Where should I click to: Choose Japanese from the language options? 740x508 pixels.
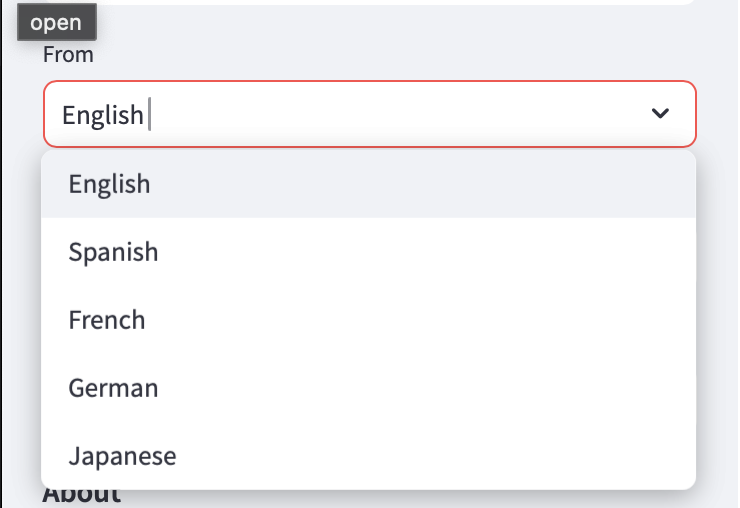(x=369, y=456)
